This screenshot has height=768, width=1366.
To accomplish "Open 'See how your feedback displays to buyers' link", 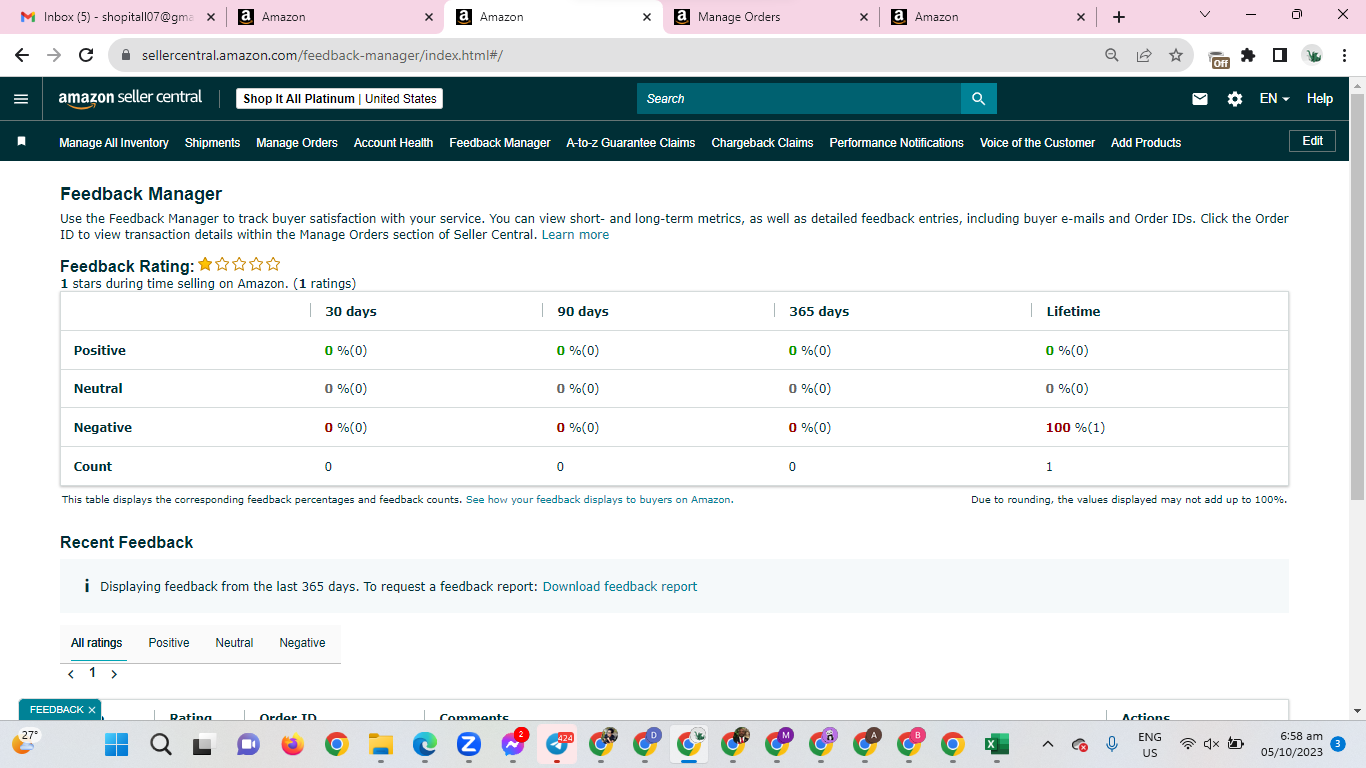I will [x=598, y=500].
